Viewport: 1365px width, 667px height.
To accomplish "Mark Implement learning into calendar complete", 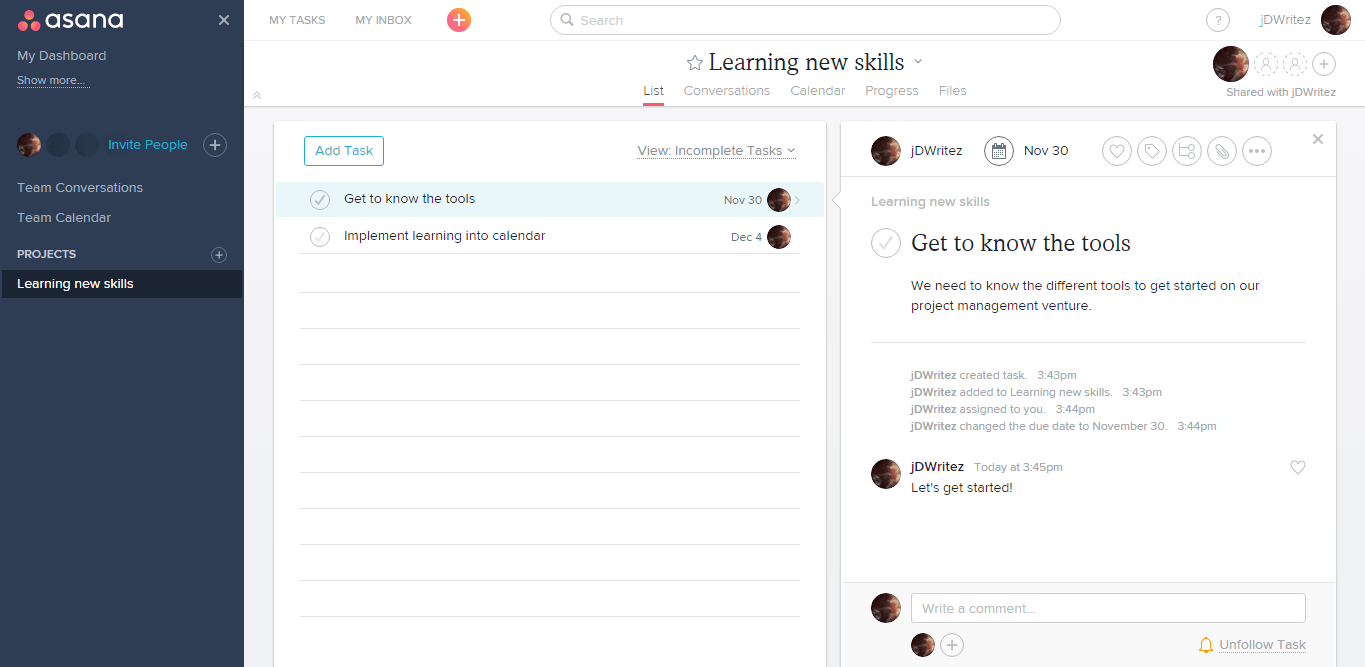I will (x=320, y=237).
